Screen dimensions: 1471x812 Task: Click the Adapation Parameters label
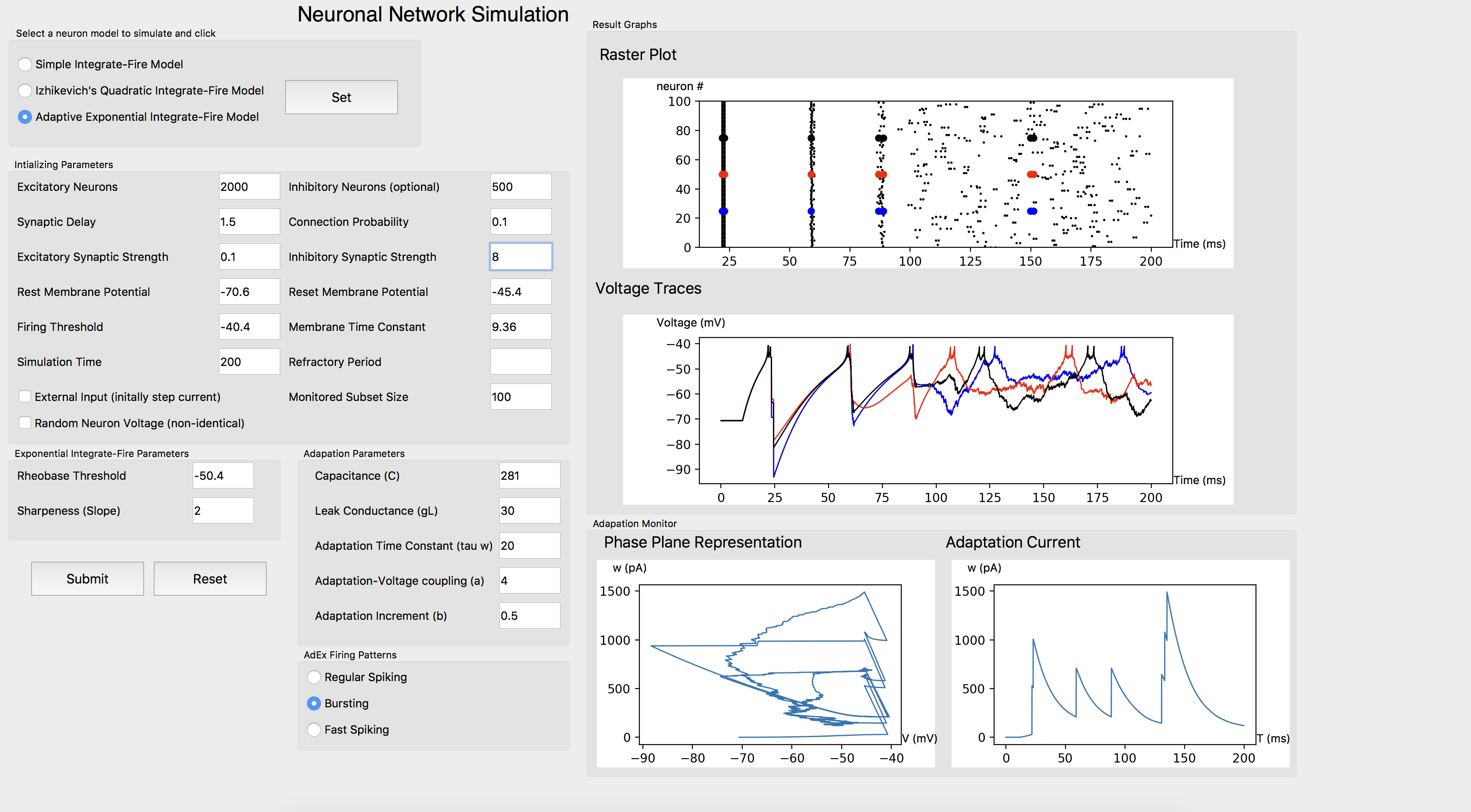pos(354,453)
